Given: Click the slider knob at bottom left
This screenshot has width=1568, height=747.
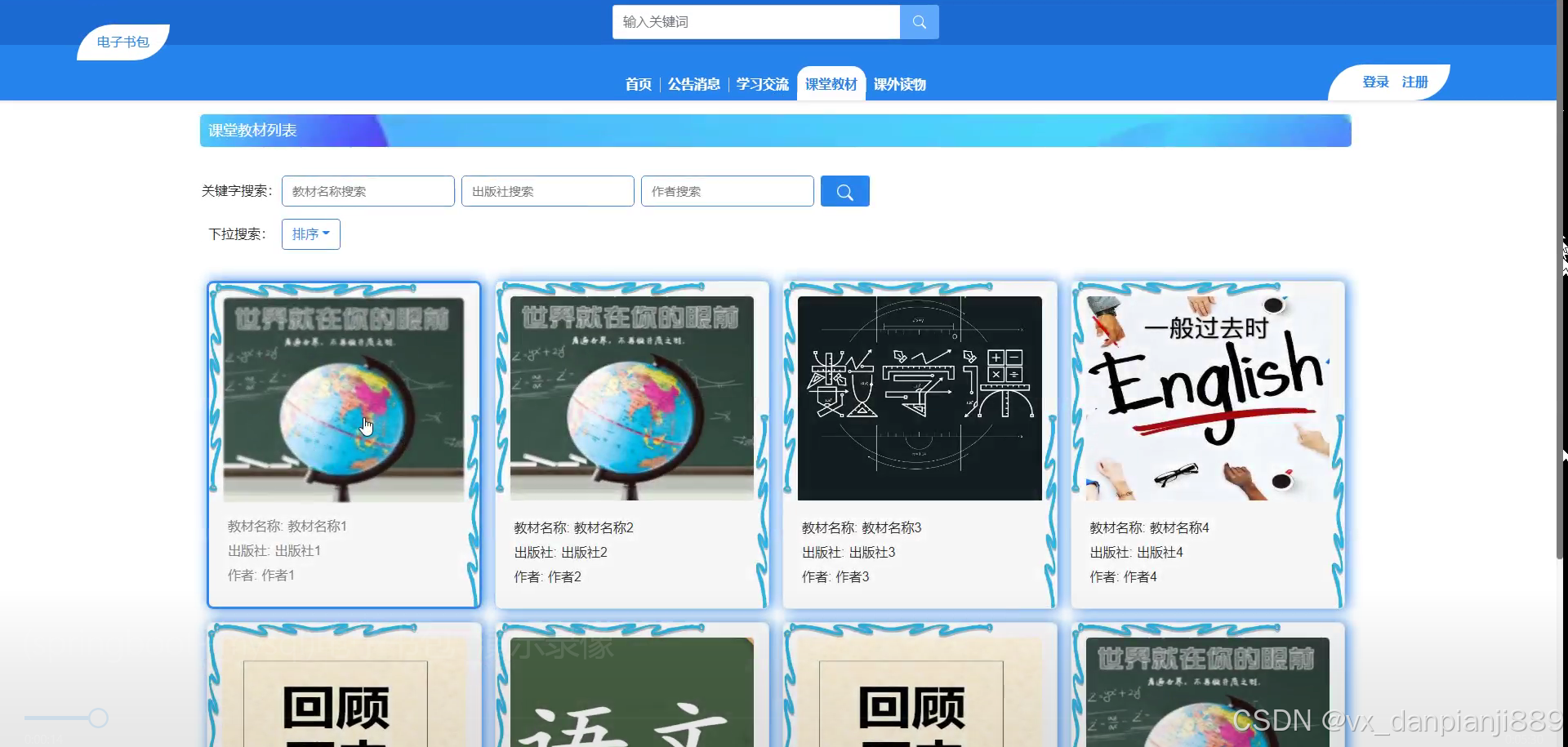Looking at the screenshot, I should 98,718.
